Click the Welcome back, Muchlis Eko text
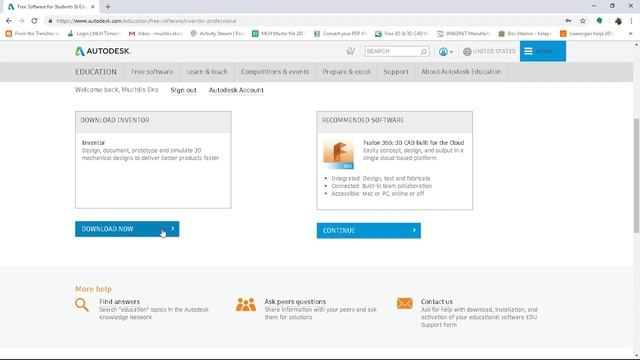This screenshot has height=360, width=640. tap(116, 90)
